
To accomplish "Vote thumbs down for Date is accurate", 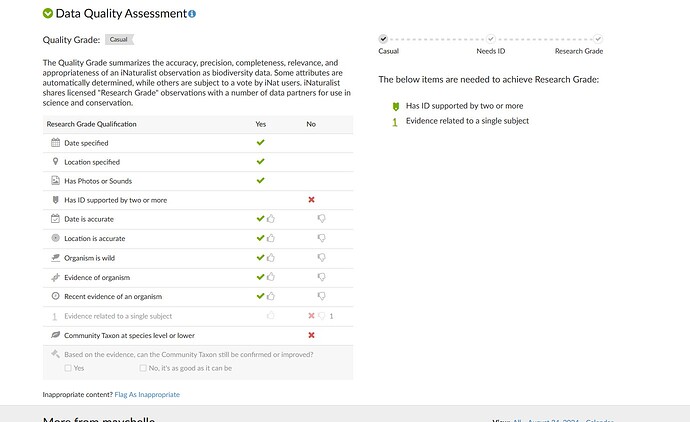I will click(322, 219).
